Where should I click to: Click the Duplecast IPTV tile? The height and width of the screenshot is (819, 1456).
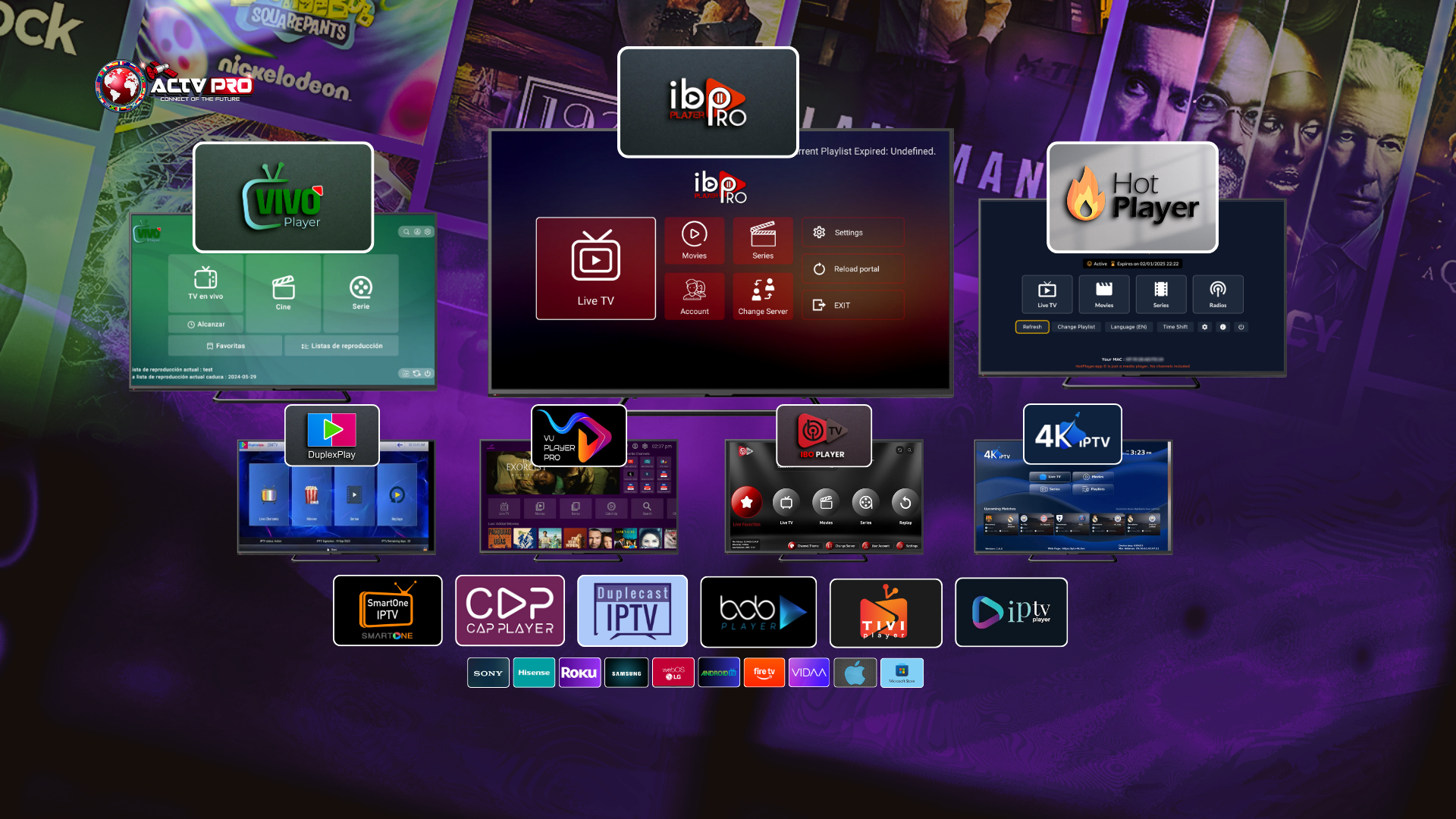[x=632, y=610]
